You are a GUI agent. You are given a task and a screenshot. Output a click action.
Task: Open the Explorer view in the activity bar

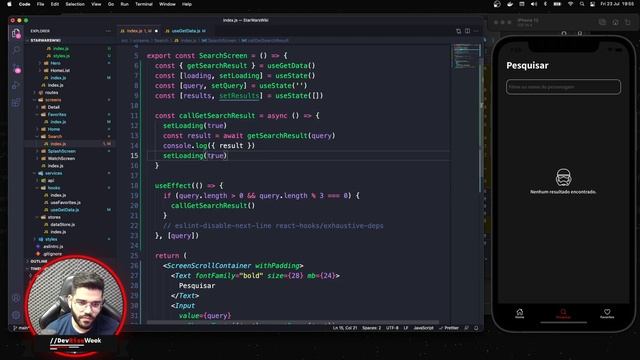(16, 33)
